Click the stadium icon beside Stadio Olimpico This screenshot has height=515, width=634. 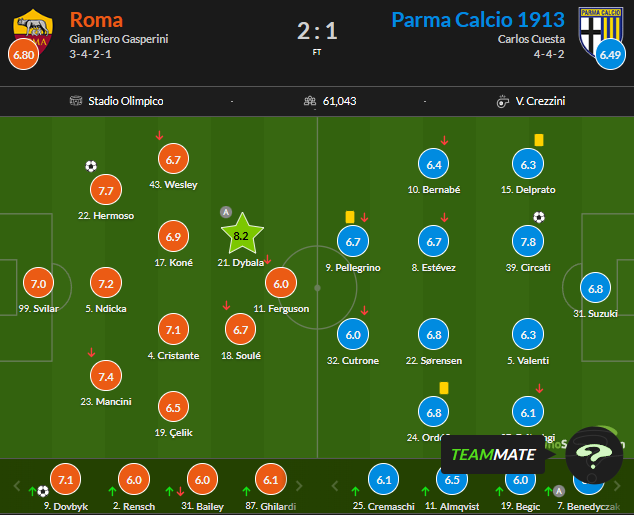(75, 101)
